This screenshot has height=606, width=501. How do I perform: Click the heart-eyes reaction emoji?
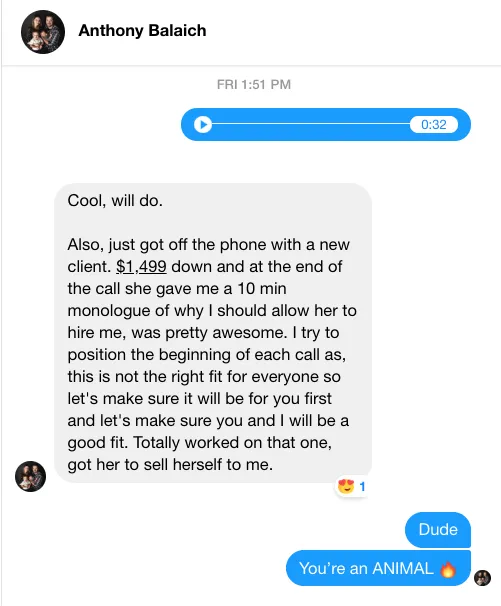click(346, 486)
